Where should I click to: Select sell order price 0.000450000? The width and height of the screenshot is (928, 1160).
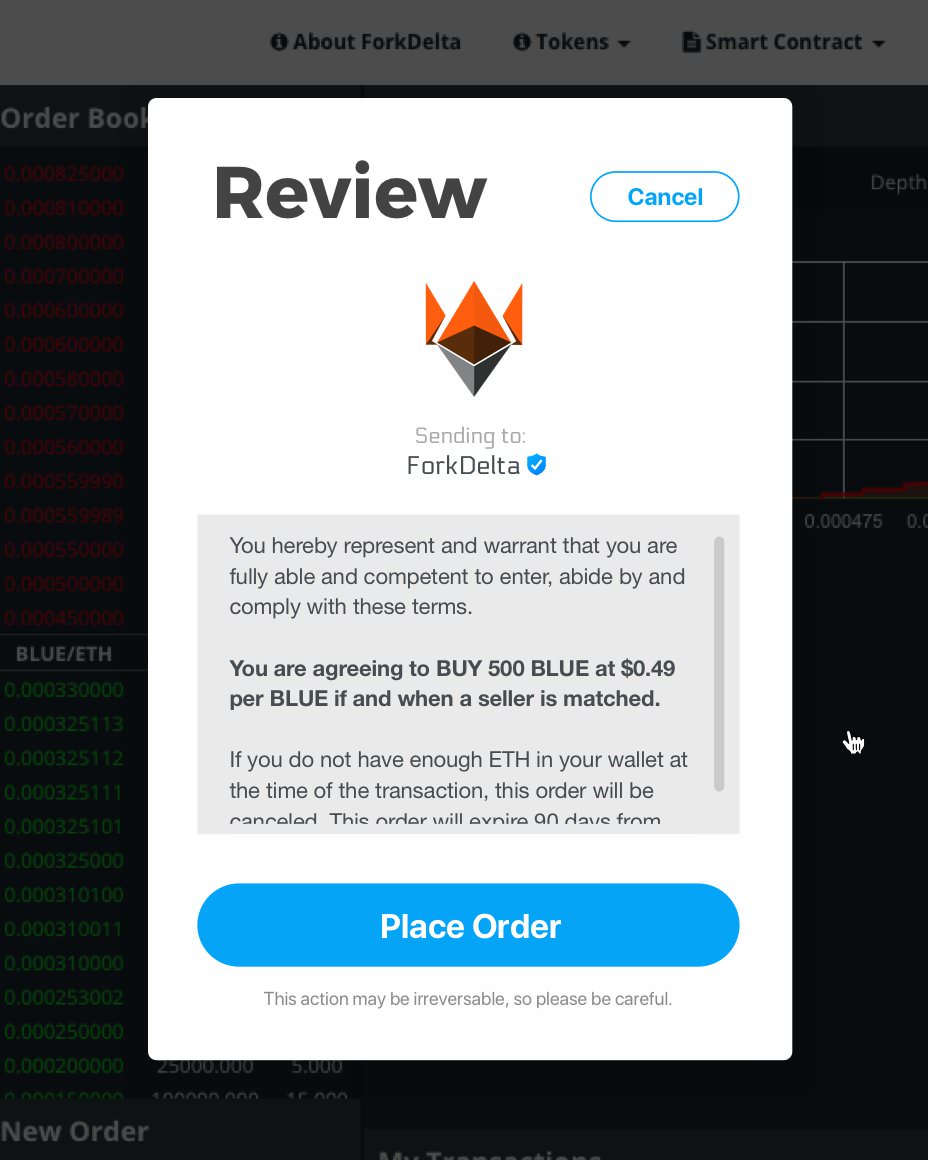pyautogui.click(x=64, y=618)
